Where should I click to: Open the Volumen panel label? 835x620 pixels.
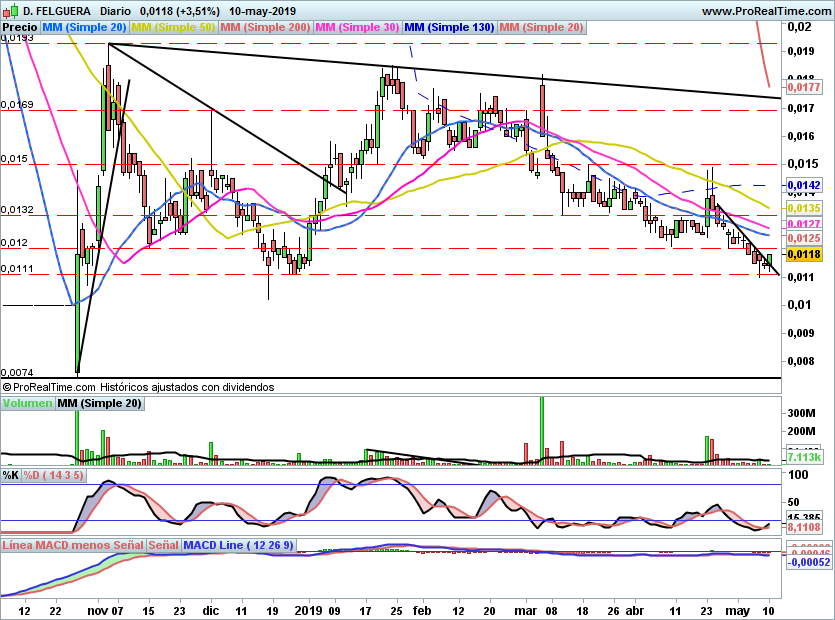point(28,403)
